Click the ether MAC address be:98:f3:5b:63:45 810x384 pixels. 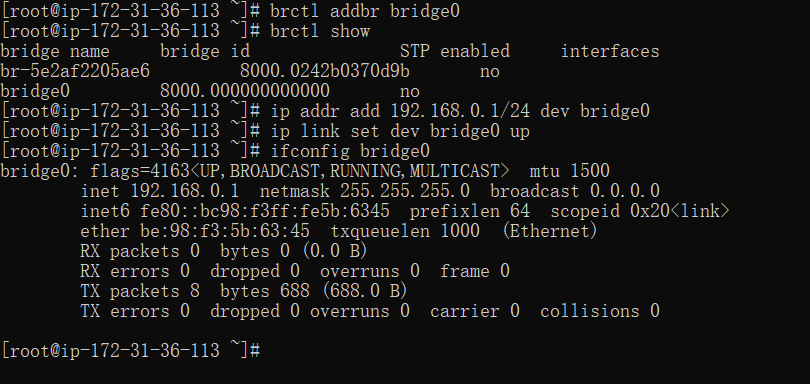225,231
